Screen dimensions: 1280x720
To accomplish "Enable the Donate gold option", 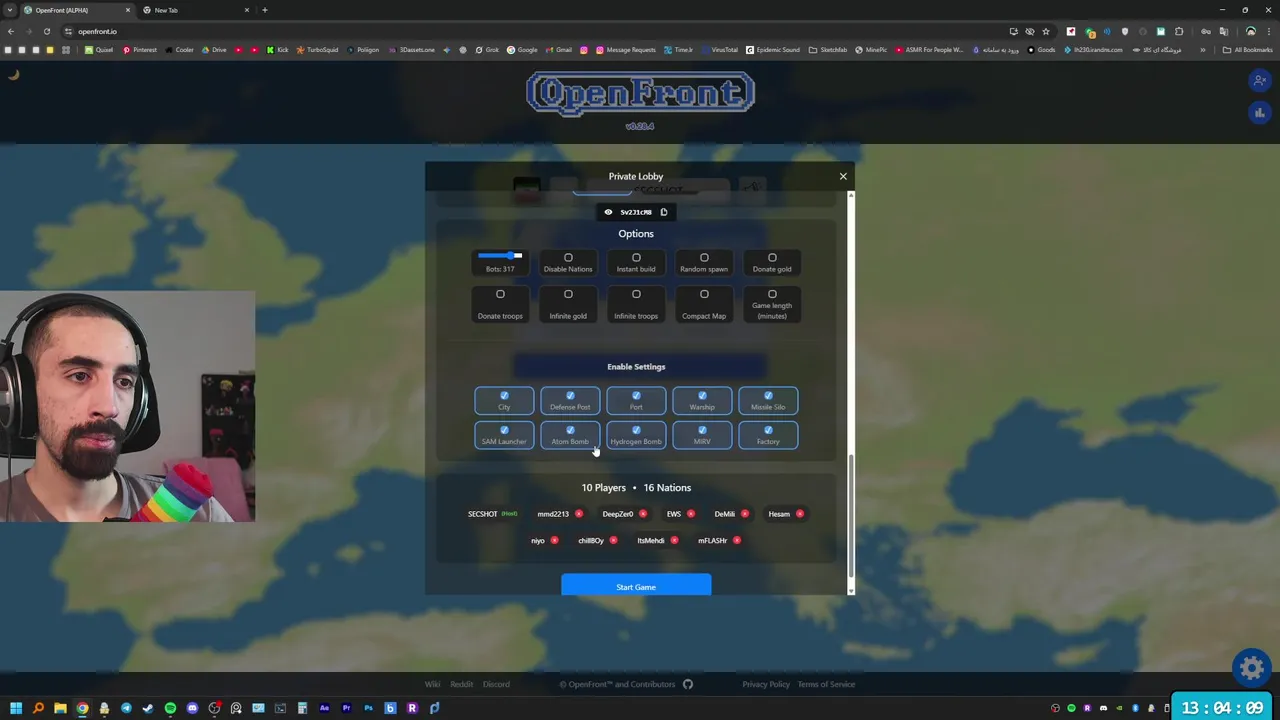I will (772, 262).
